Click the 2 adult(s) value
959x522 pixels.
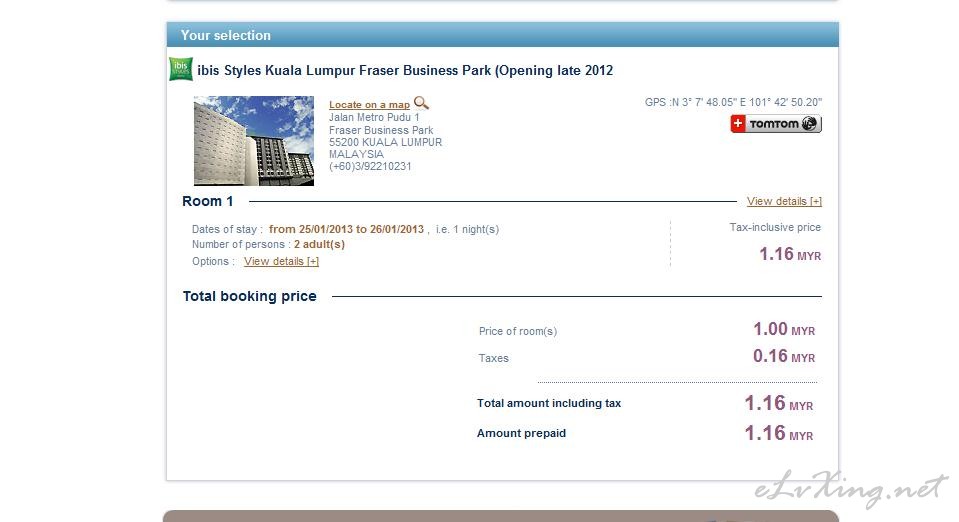coord(319,244)
